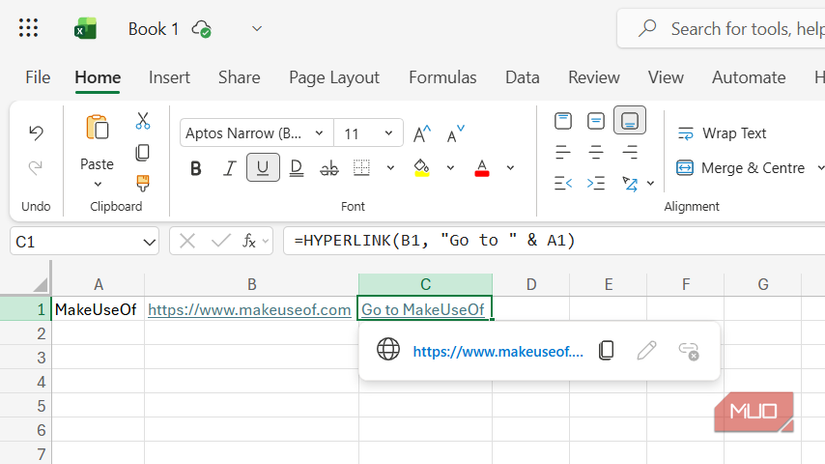The height and width of the screenshot is (464, 825).
Task: Open text orientation dropdown arrow
Action: pyautogui.click(x=651, y=184)
